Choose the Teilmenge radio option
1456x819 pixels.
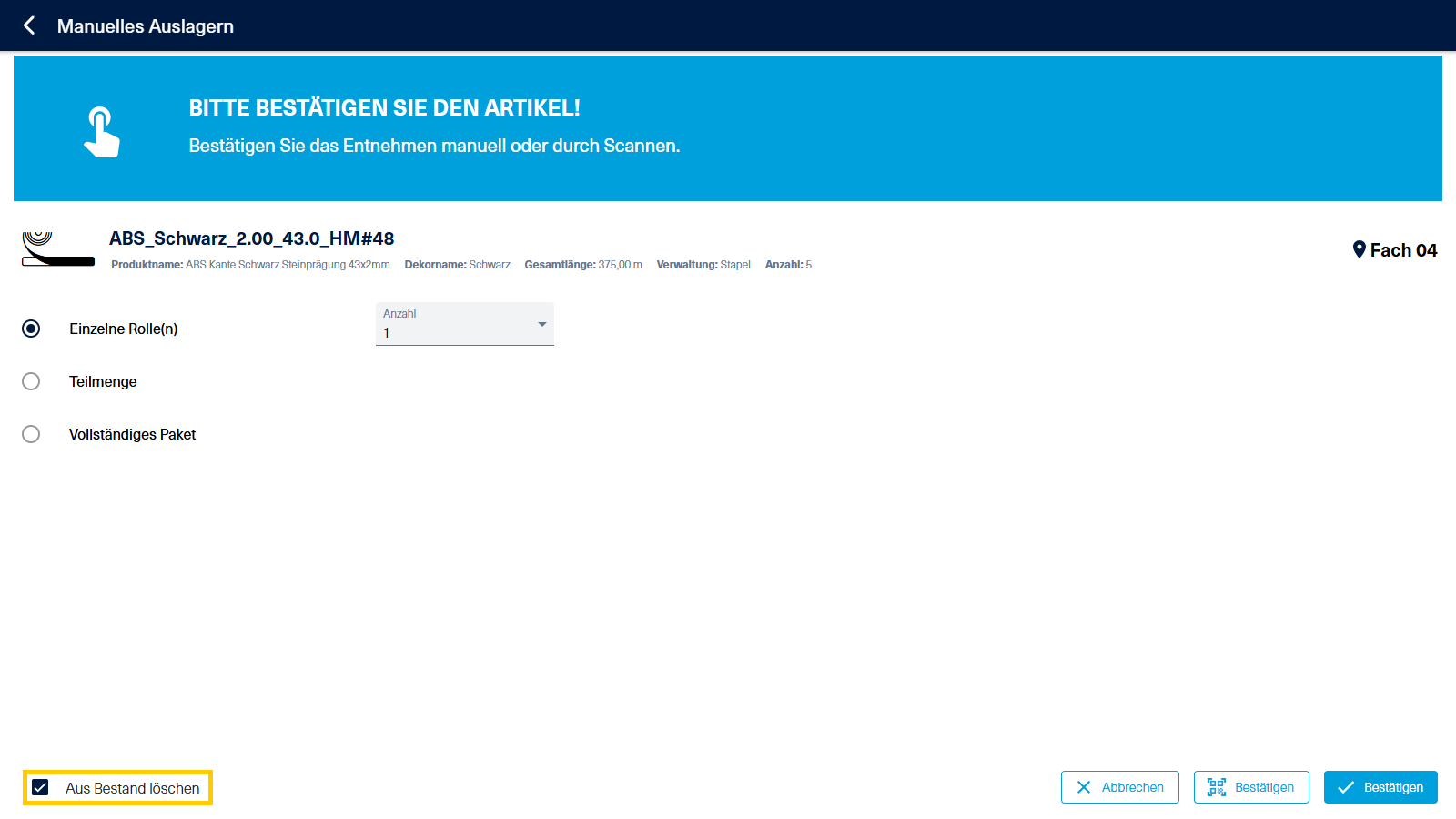click(x=31, y=381)
